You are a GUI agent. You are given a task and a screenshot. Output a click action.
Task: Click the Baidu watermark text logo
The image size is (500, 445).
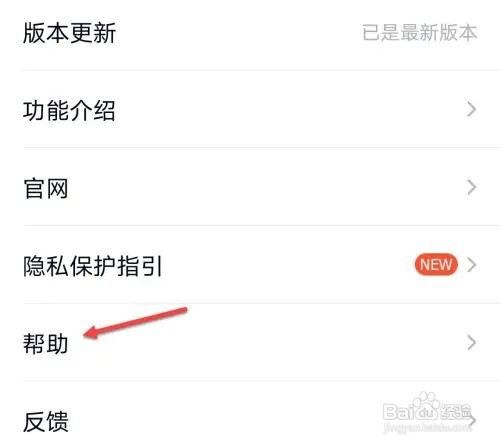pyautogui.click(x=411, y=412)
